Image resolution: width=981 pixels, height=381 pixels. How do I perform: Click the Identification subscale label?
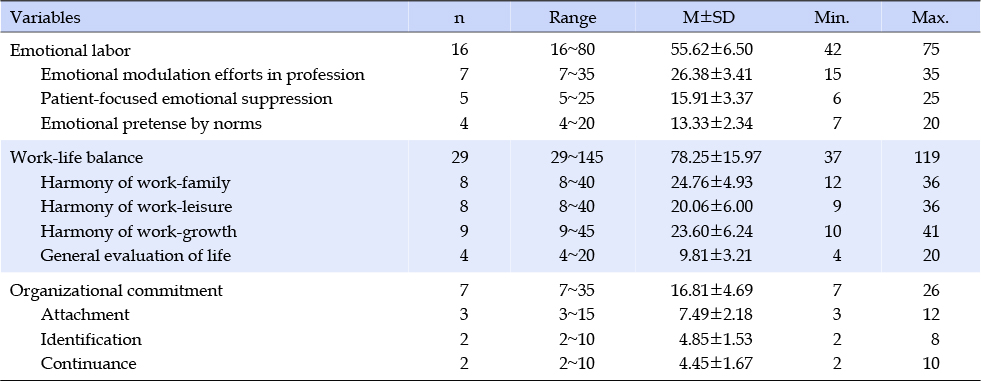[91, 339]
